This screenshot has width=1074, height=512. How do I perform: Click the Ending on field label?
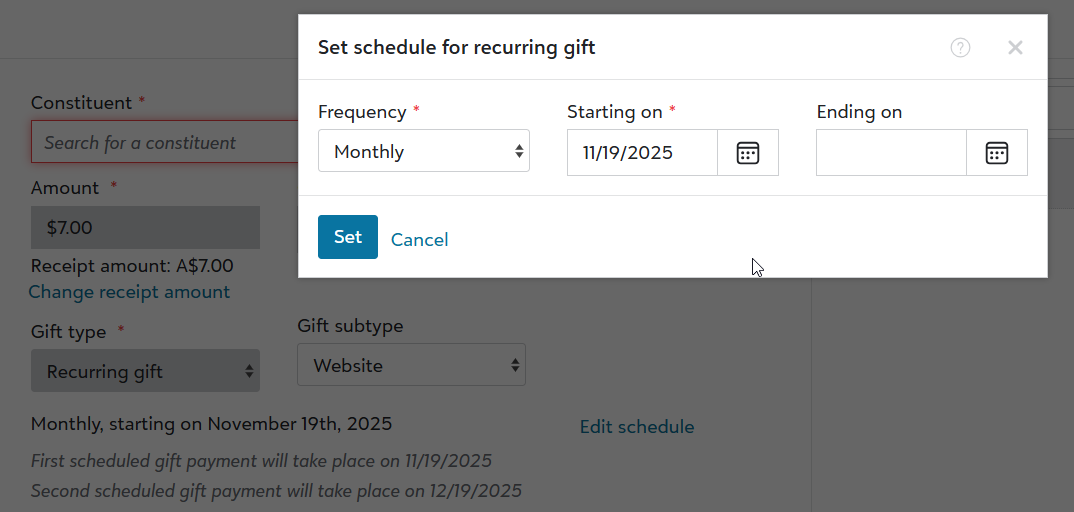click(x=859, y=112)
